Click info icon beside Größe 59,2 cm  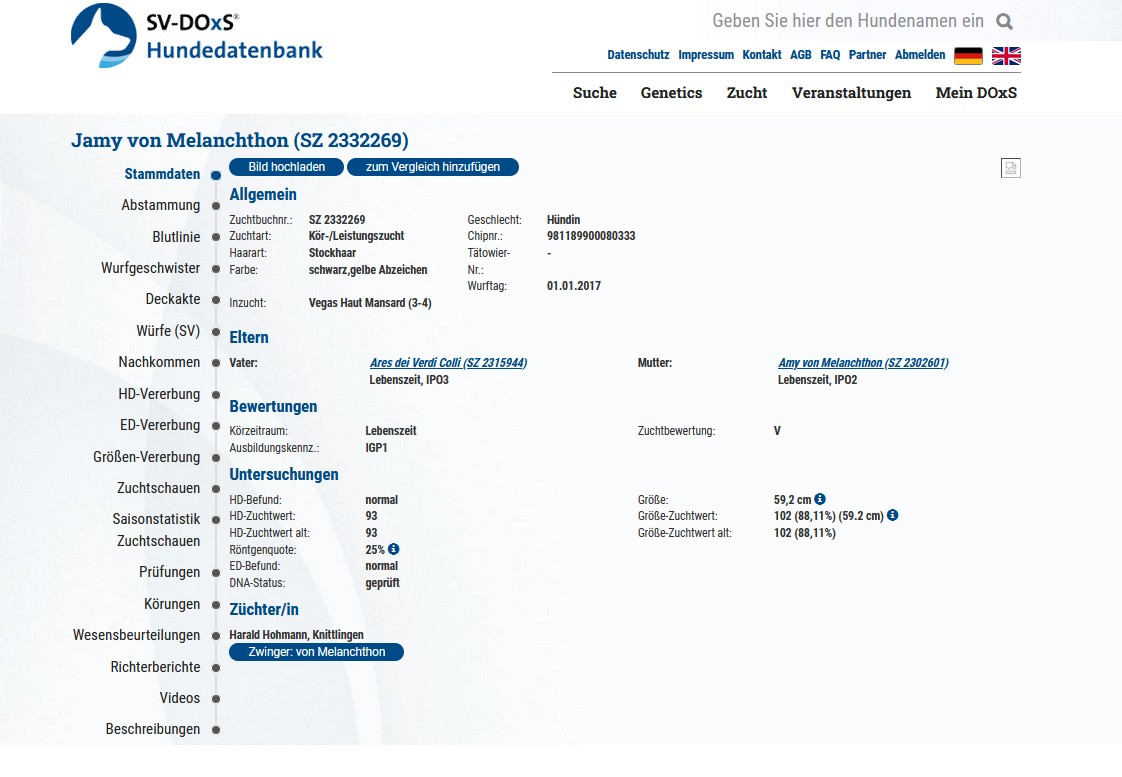(x=820, y=499)
